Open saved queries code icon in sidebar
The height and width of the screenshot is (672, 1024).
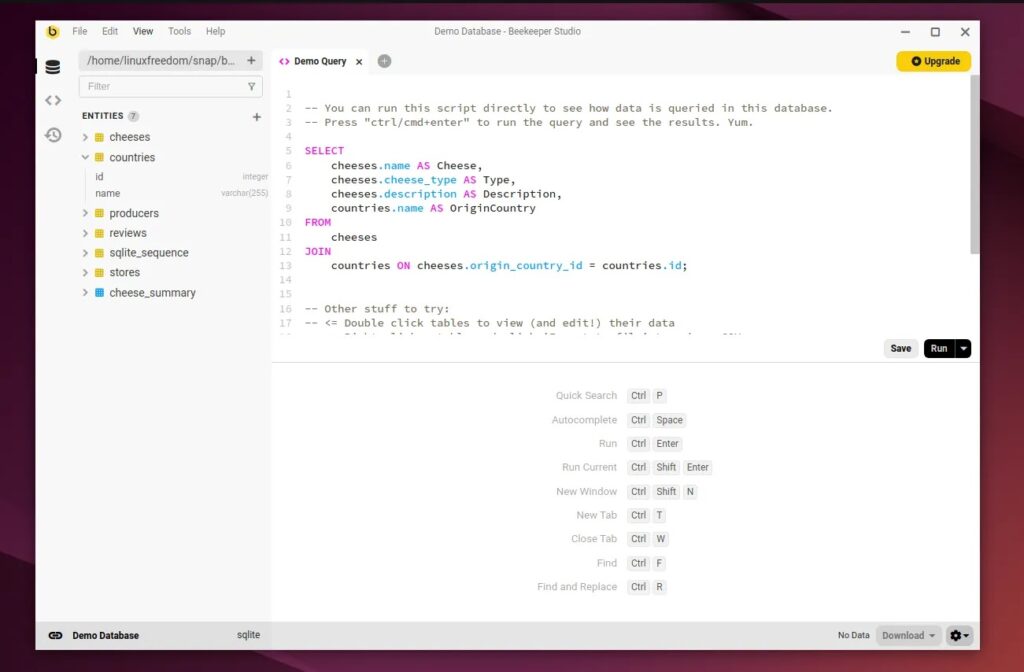tap(53, 100)
